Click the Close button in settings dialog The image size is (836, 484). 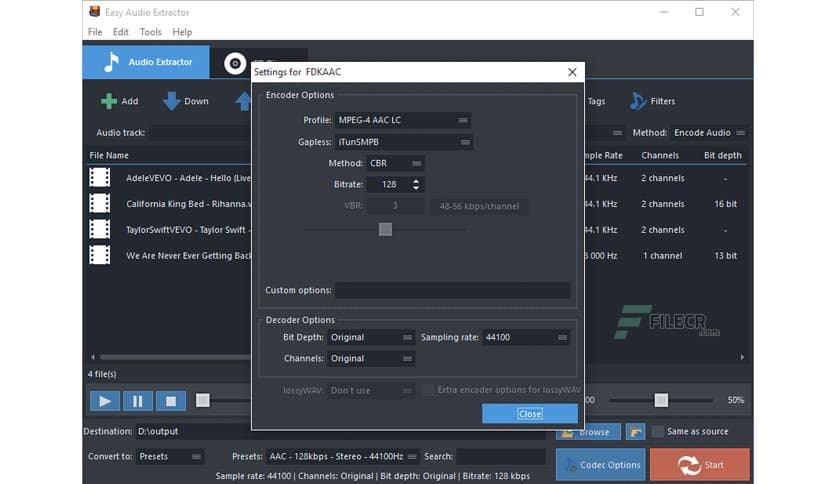coord(529,414)
